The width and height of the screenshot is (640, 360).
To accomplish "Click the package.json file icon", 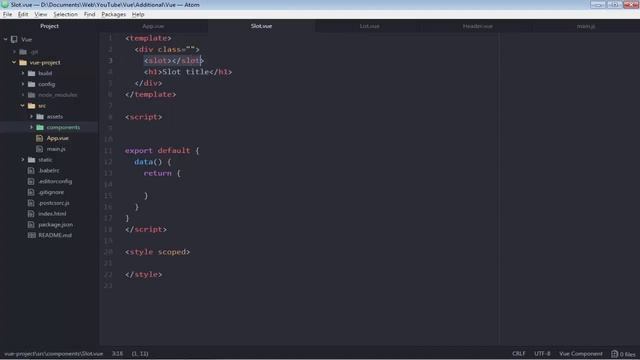I will coord(31,224).
